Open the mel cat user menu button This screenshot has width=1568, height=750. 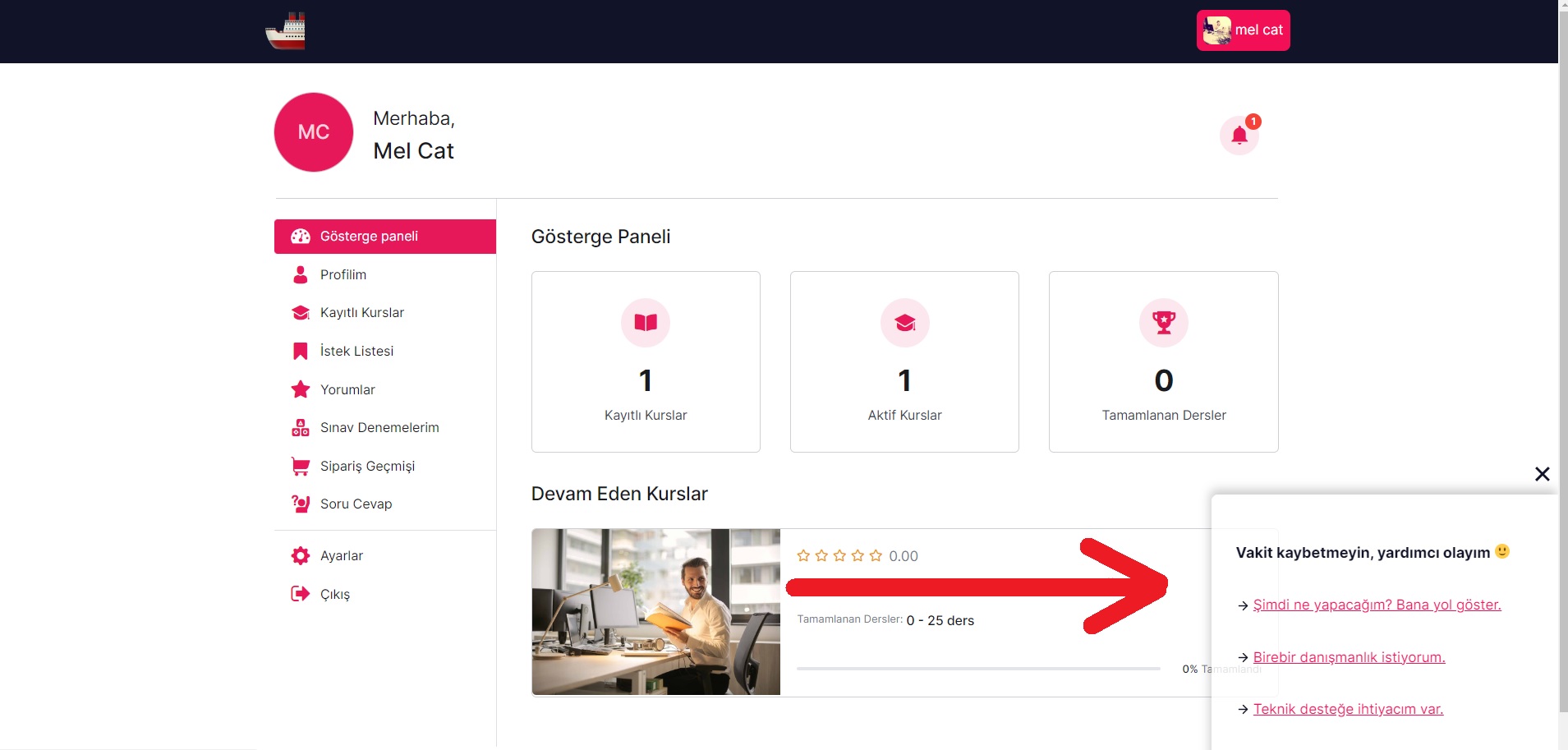click(x=1243, y=30)
